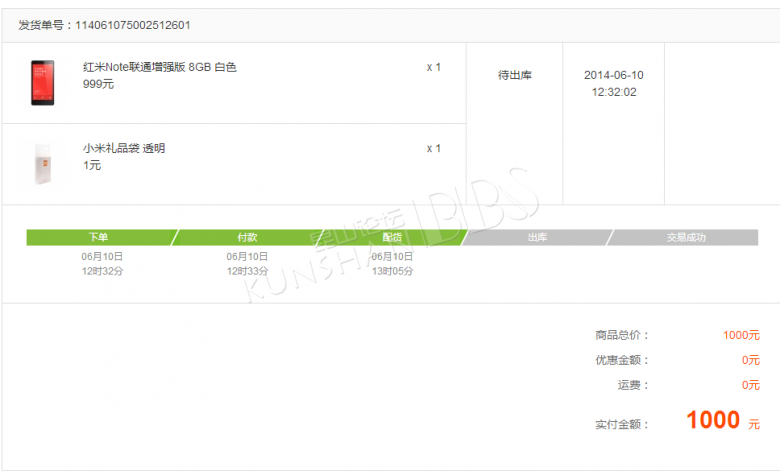The image size is (780, 471).
Task: Click the 06月10日 13时05分 配货 timestamp
Action: (x=392, y=264)
